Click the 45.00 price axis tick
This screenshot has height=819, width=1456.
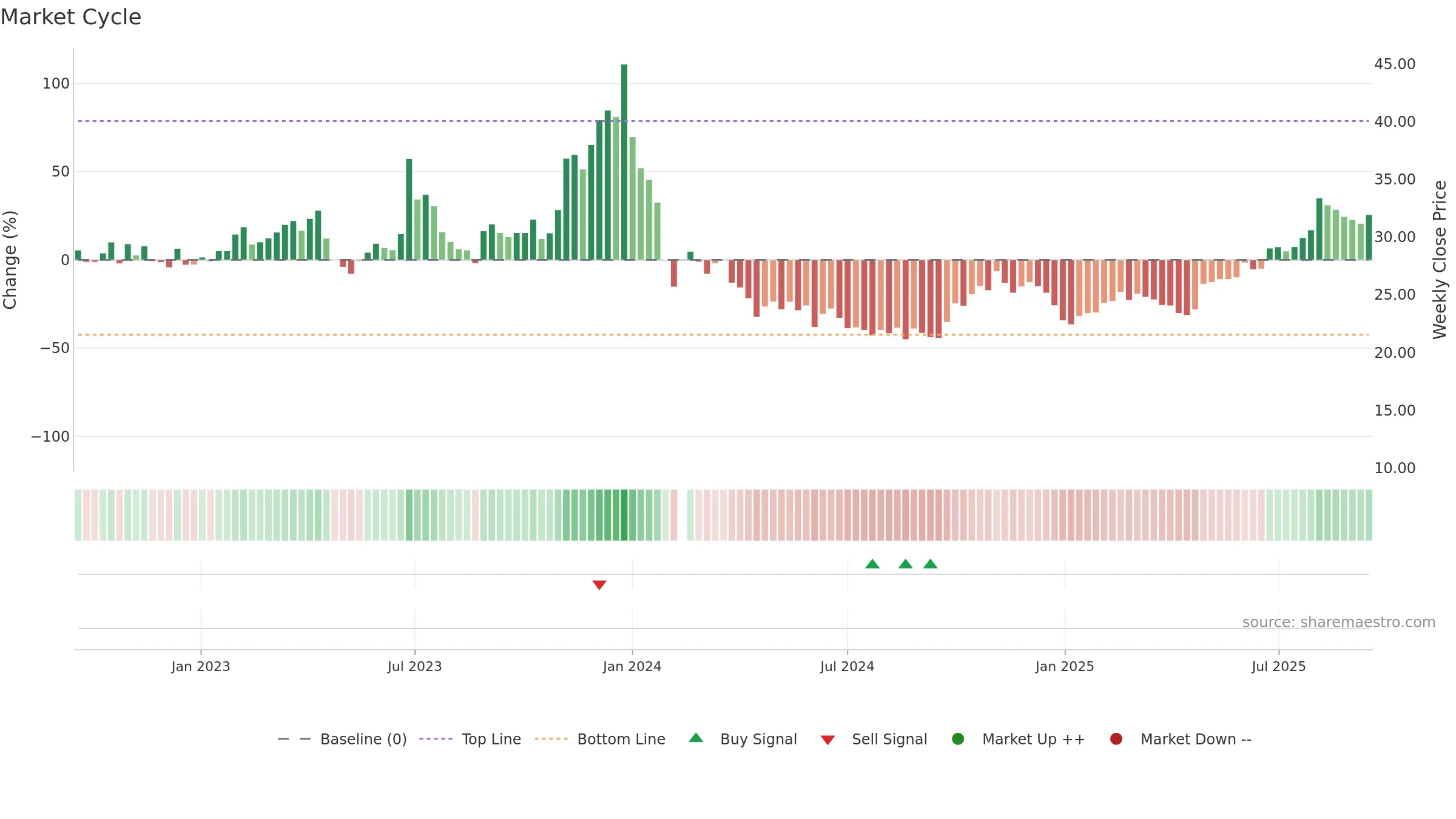[1395, 64]
